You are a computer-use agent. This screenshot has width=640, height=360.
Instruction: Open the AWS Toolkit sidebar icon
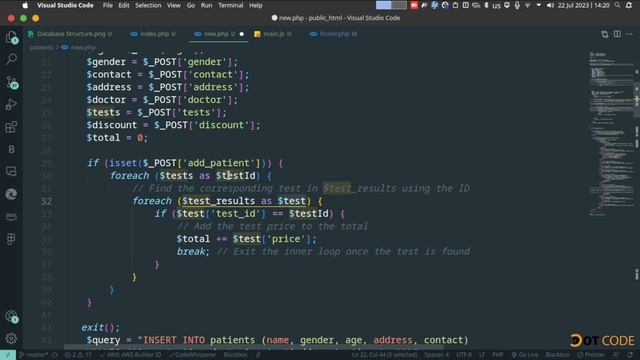(11, 216)
